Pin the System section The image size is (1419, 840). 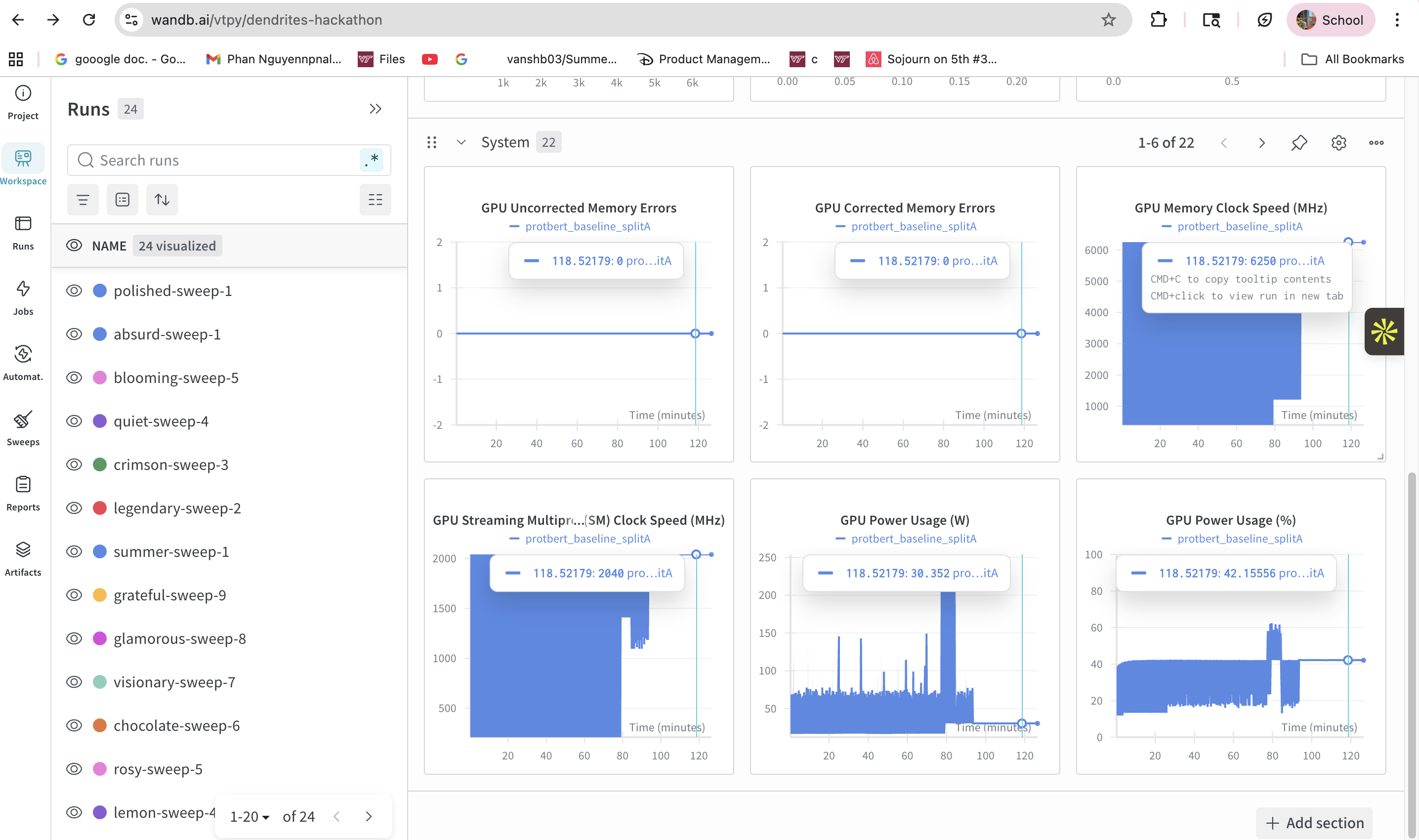point(1299,143)
